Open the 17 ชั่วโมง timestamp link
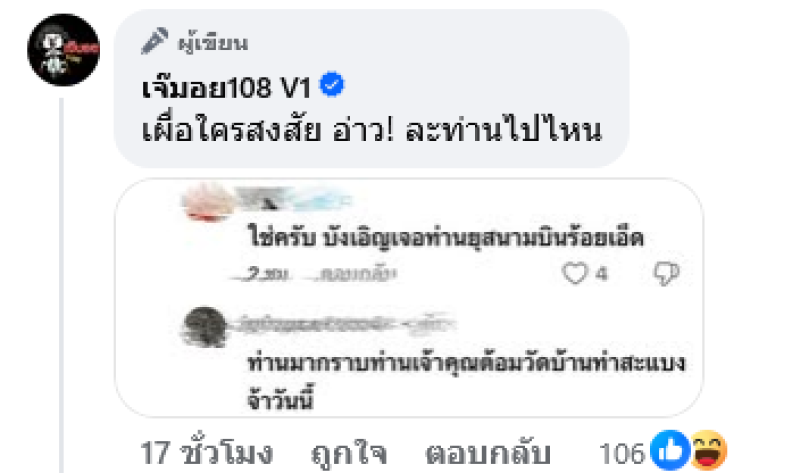 [207, 453]
